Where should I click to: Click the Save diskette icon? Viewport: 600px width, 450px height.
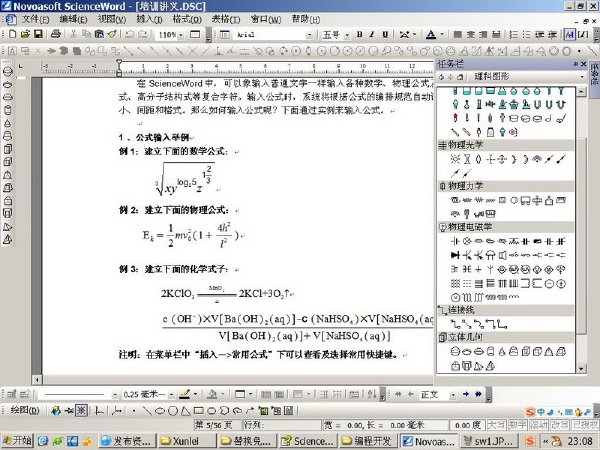point(38,34)
